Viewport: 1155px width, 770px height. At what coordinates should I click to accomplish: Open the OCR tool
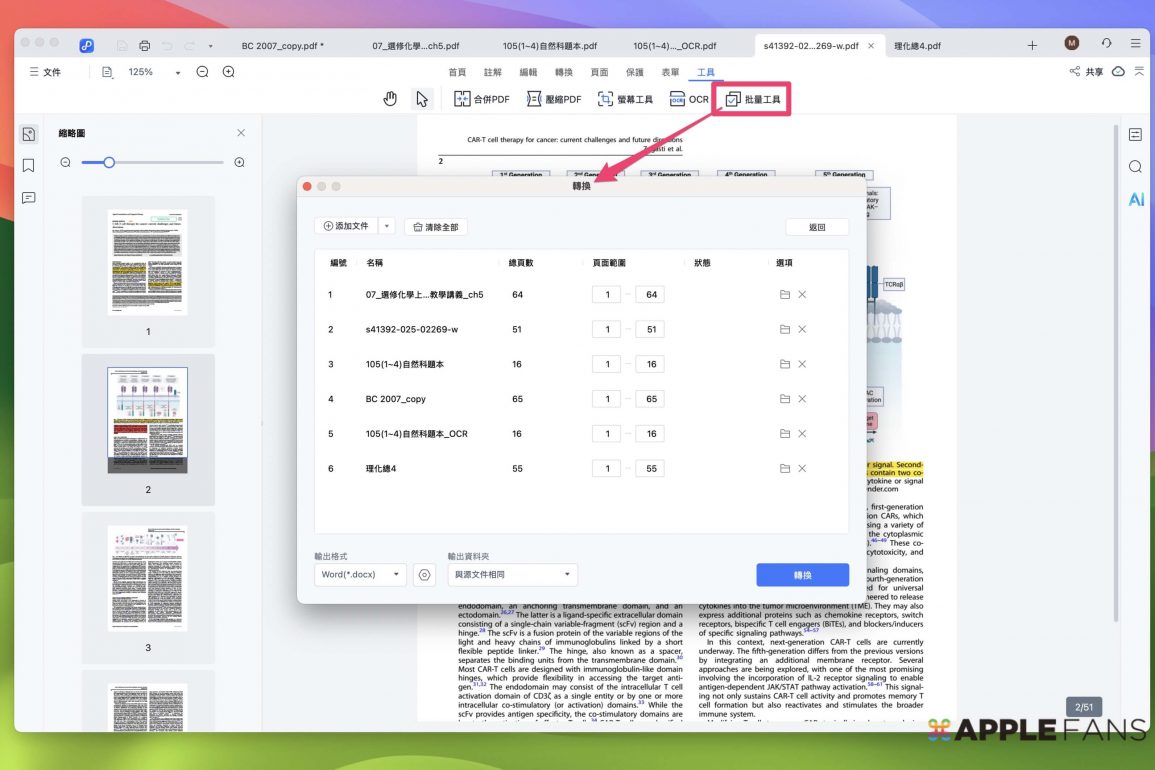689,99
